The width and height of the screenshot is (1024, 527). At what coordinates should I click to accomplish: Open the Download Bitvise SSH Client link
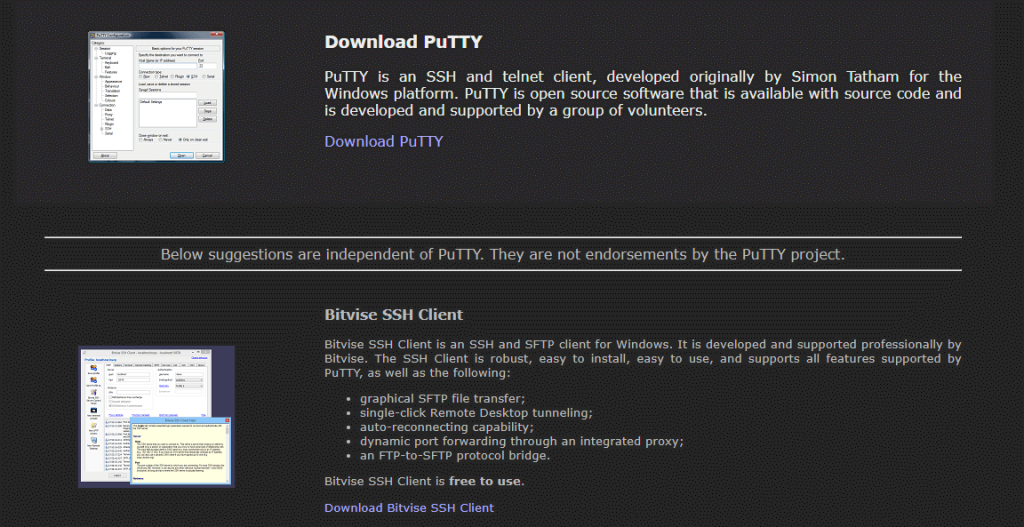pos(408,507)
